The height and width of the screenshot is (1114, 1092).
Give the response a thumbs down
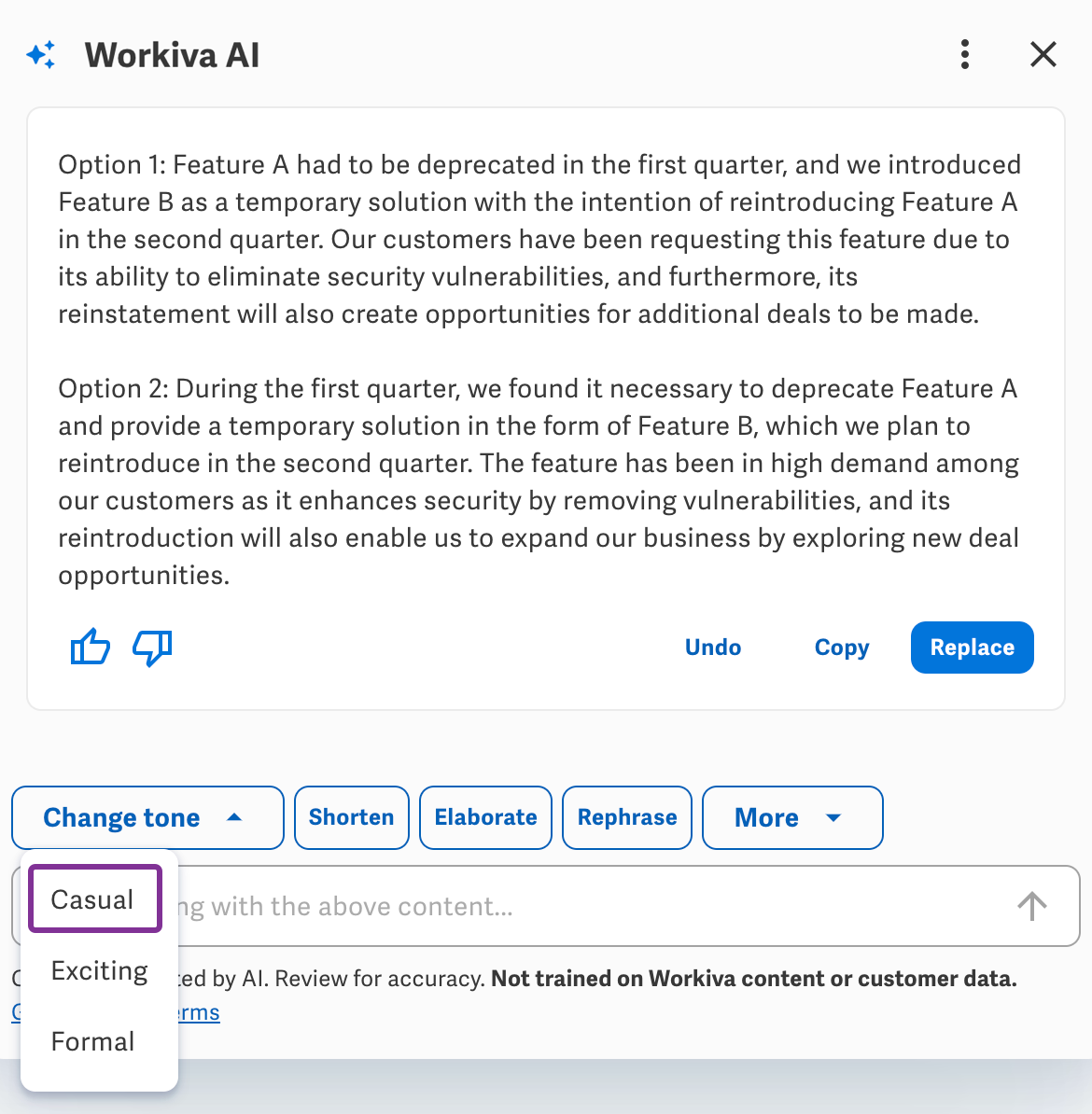click(x=152, y=647)
